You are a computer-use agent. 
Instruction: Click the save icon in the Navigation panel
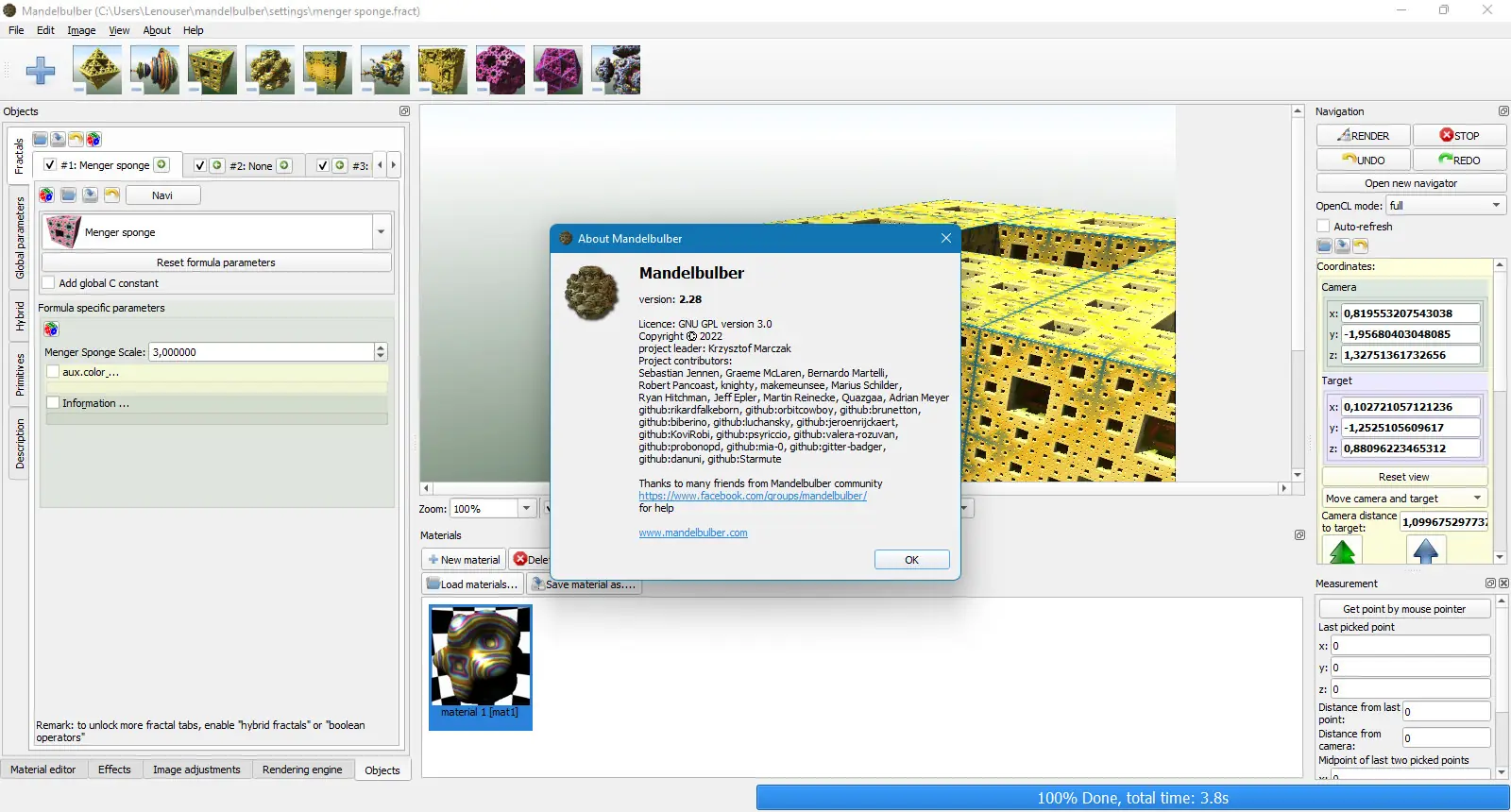[1343, 245]
